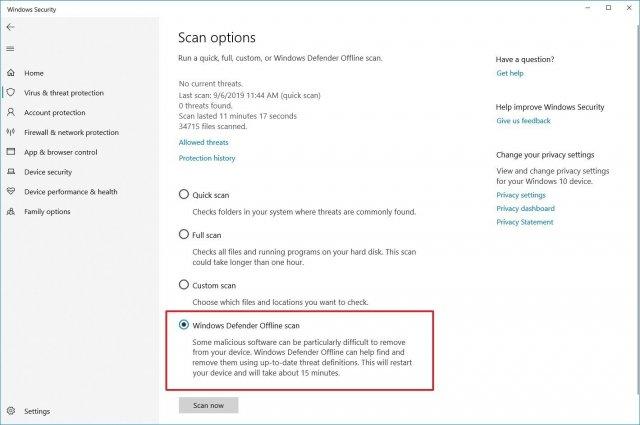This screenshot has height=425, width=640.
Task: Open the Privacy dashboard link
Action: [525, 208]
